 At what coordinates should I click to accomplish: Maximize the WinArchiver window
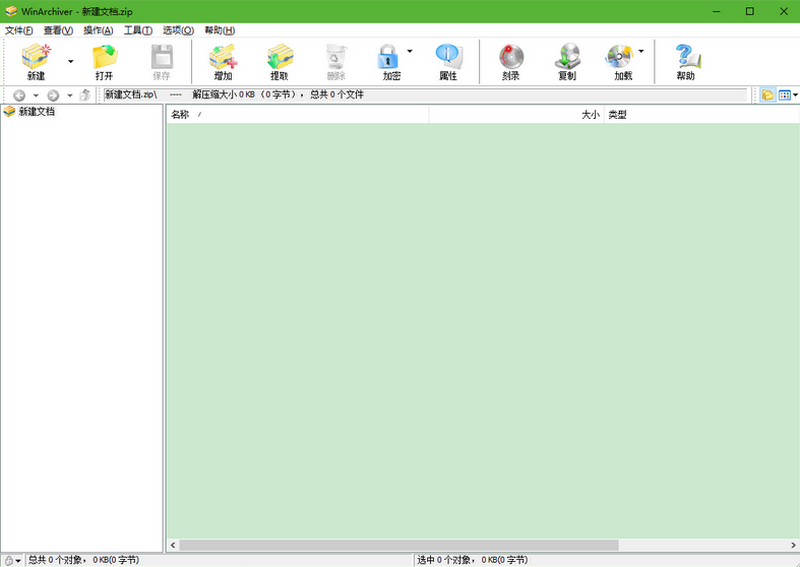(749, 11)
